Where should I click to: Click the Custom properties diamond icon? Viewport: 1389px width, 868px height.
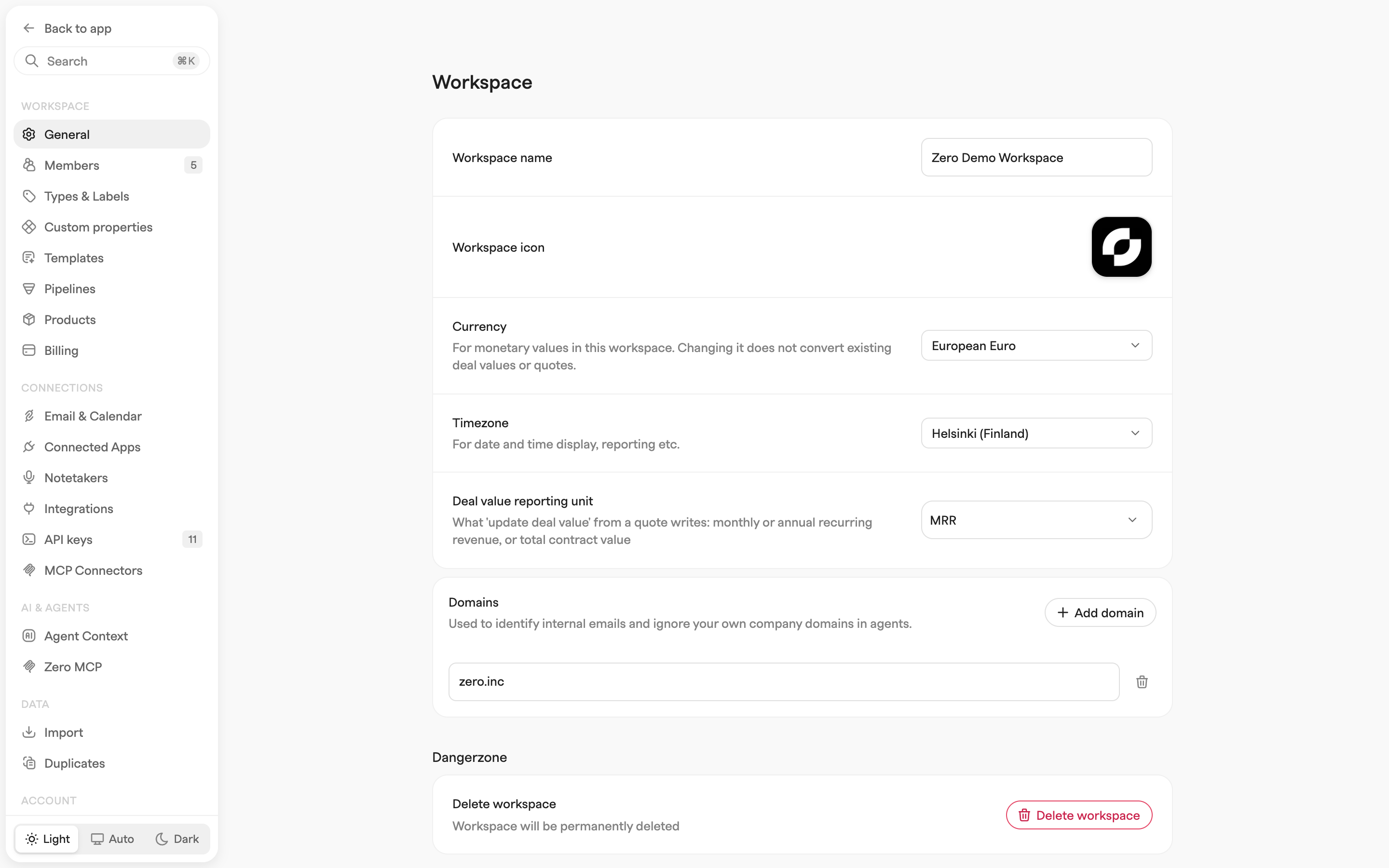pyautogui.click(x=29, y=227)
